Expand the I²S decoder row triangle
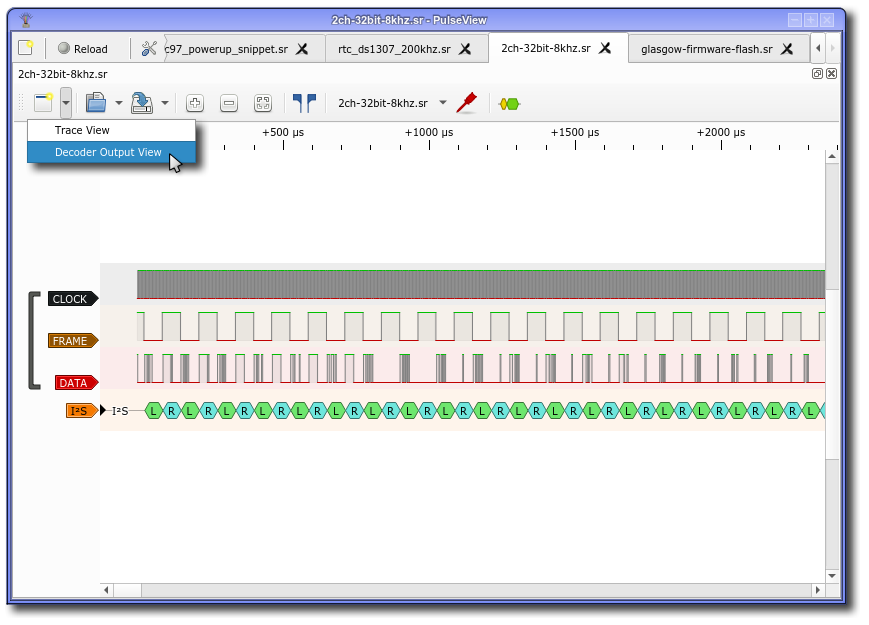Image resolution: width=869 pixels, height=625 pixels. point(103,411)
